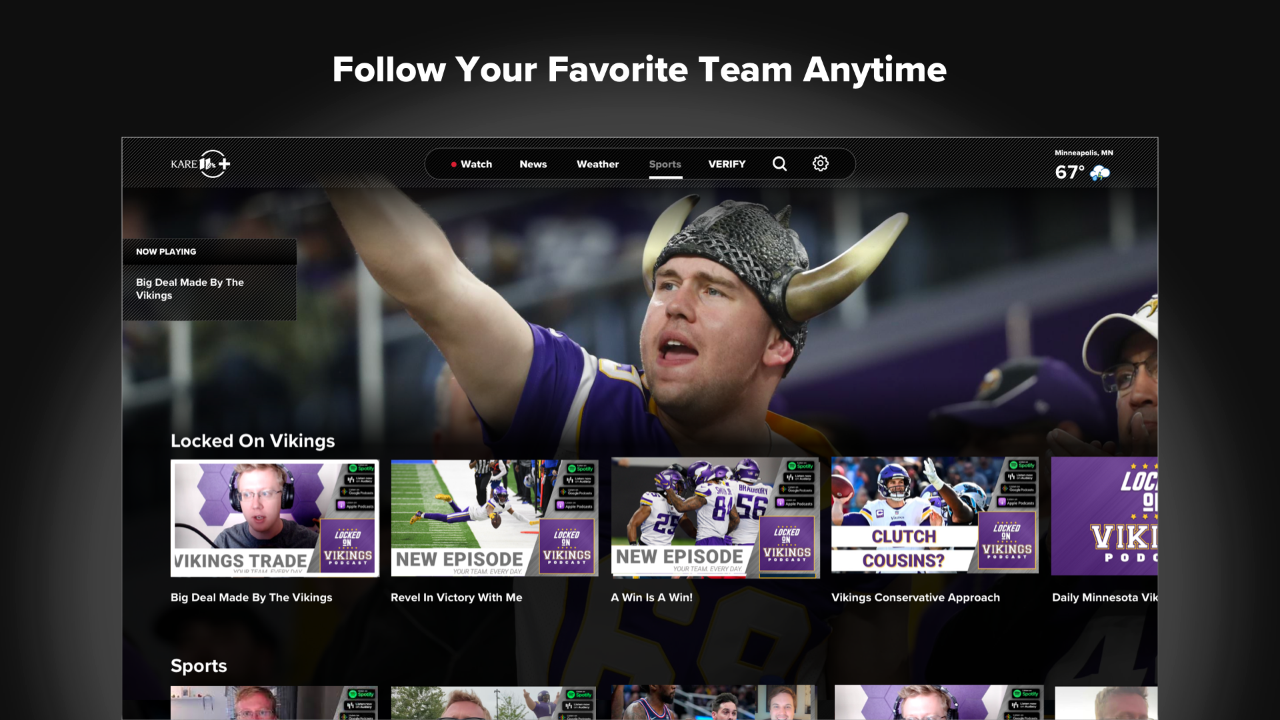This screenshot has height=720, width=1280.
Task: Click the 'A Win Is A Win!' title
Action: click(652, 597)
